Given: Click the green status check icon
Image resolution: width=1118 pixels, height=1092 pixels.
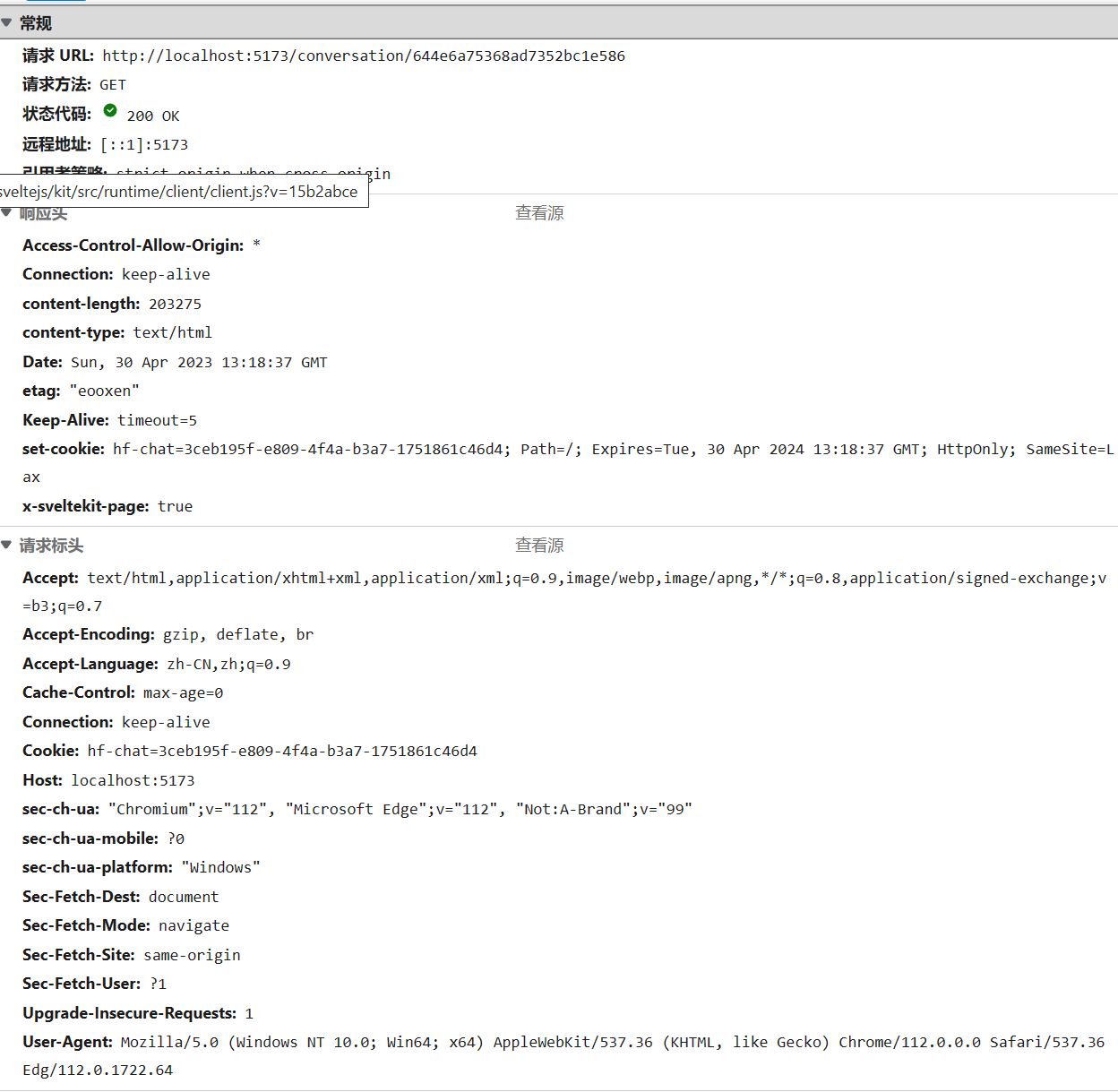Looking at the screenshot, I should click(x=110, y=111).
